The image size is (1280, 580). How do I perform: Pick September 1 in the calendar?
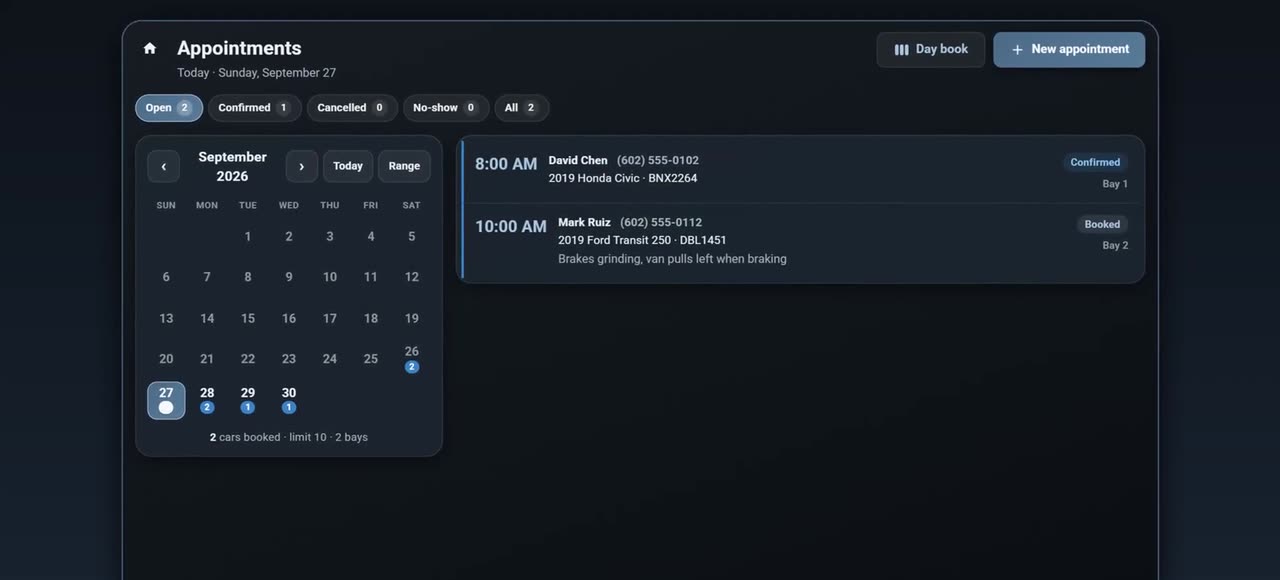pyautogui.click(x=248, y=237)
